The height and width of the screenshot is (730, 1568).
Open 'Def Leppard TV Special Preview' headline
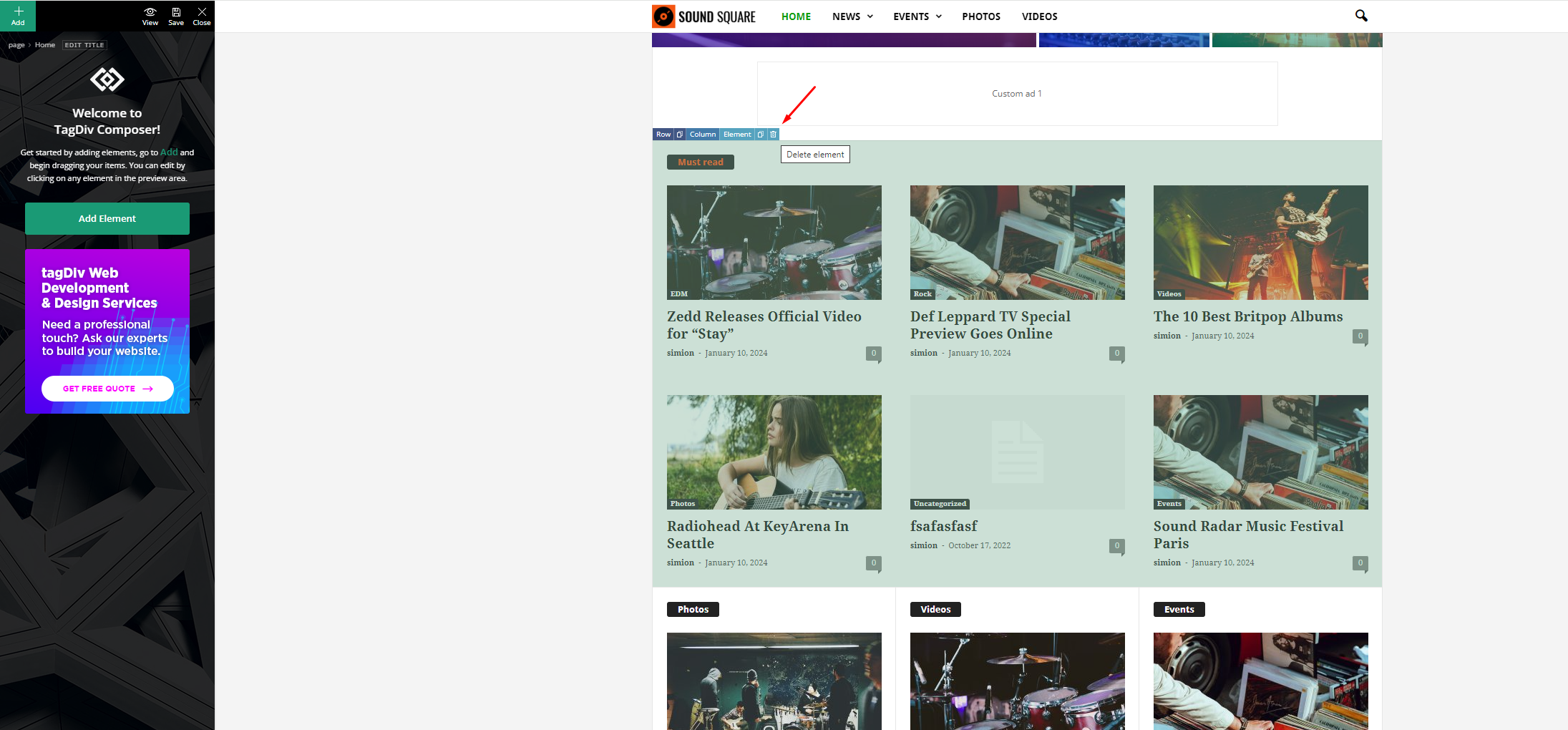tap(990, 325)
